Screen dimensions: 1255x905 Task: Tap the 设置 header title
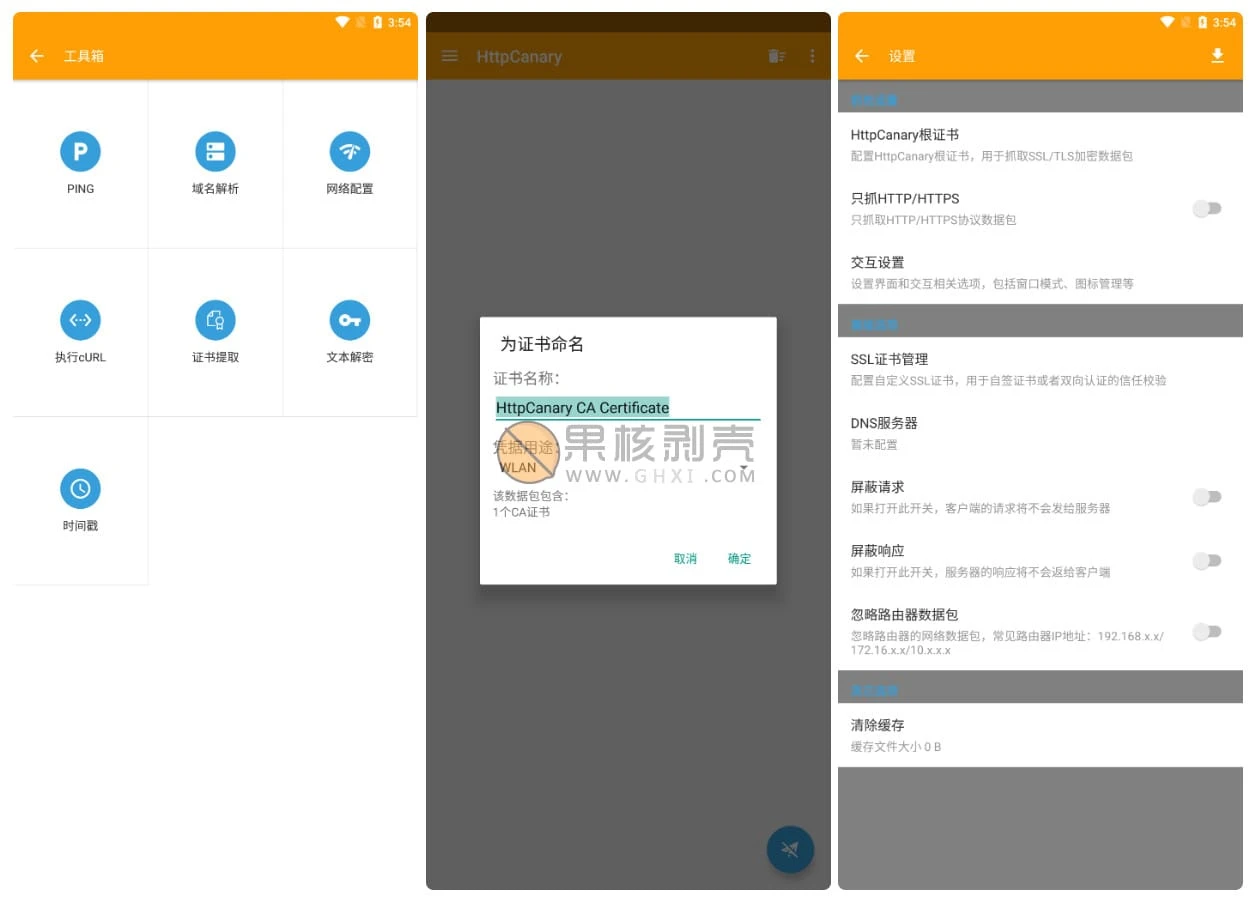click(902, 56)
